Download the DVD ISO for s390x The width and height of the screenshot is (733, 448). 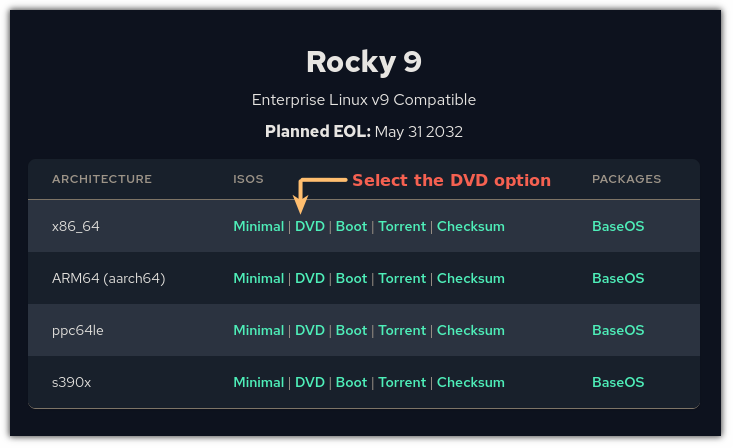click(x=310, y=383)
